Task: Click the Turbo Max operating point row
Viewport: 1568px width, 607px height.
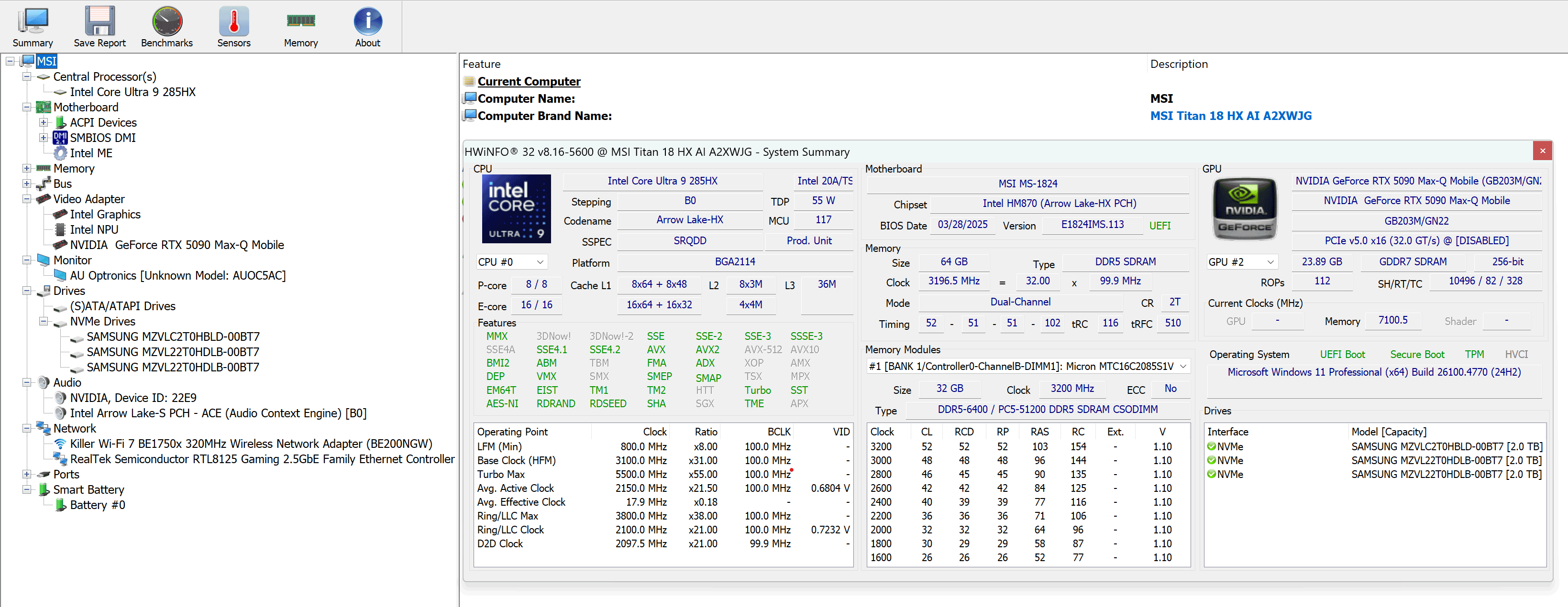Action: (663, 474)
